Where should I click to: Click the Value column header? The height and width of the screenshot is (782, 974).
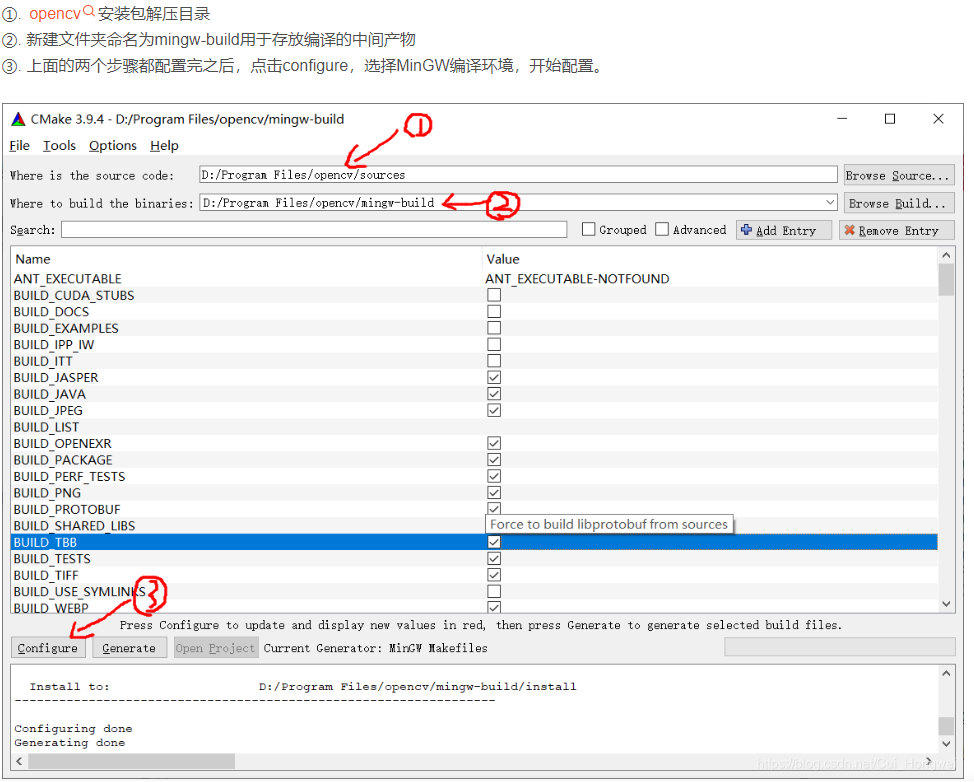pyautogui.click(x=503, y=259)
